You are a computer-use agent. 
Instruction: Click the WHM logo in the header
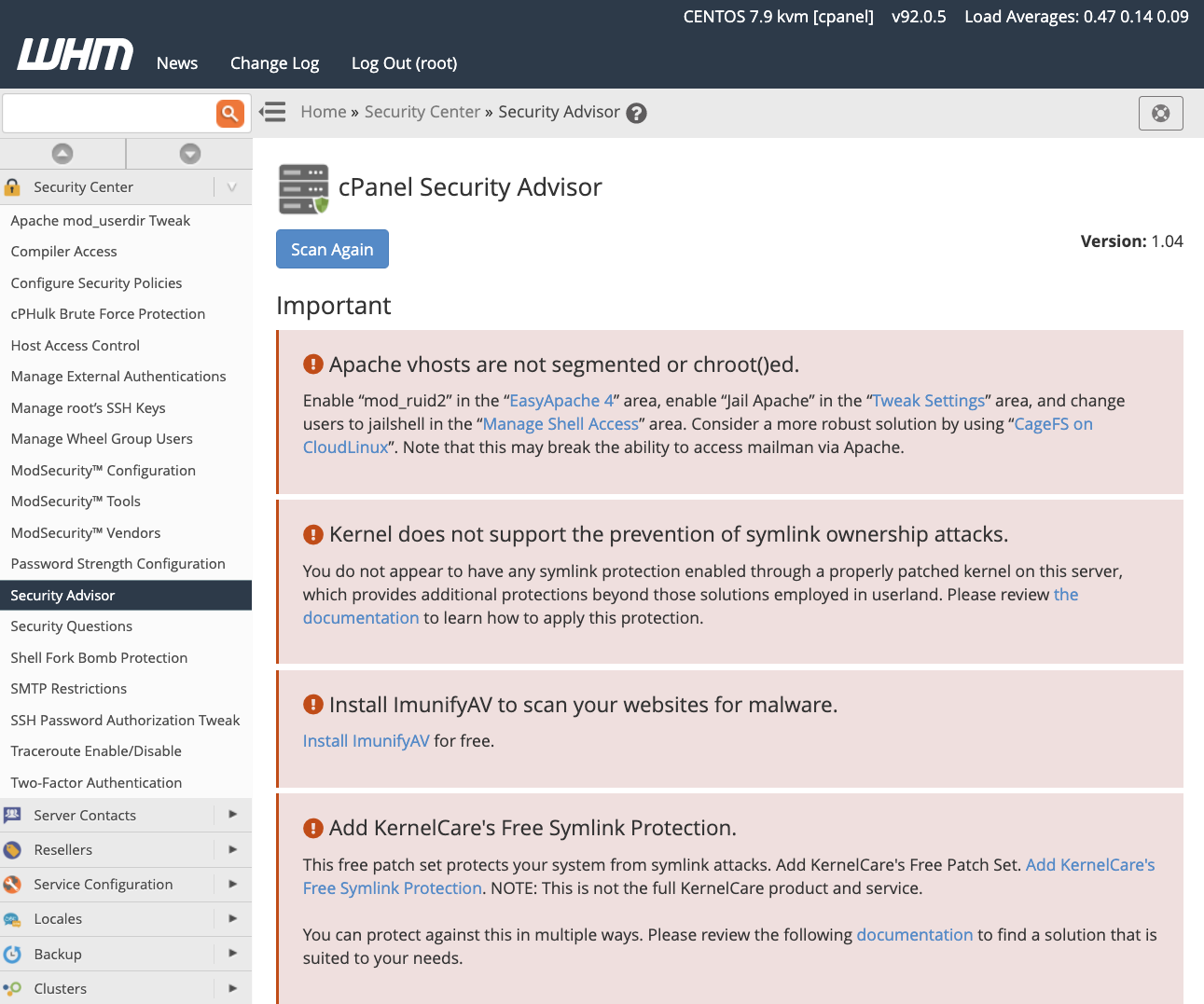click(x=74, y=55)
